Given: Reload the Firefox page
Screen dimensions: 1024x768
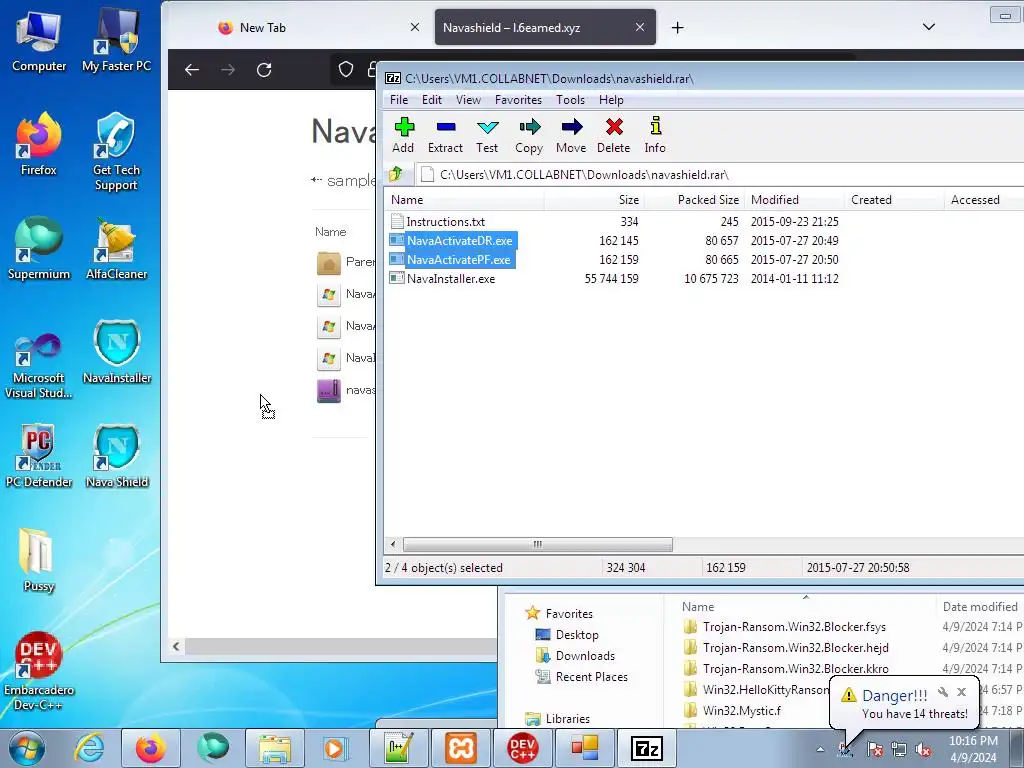Looking at the screenshot, I should pyautogui.click(x=264, y=70).
